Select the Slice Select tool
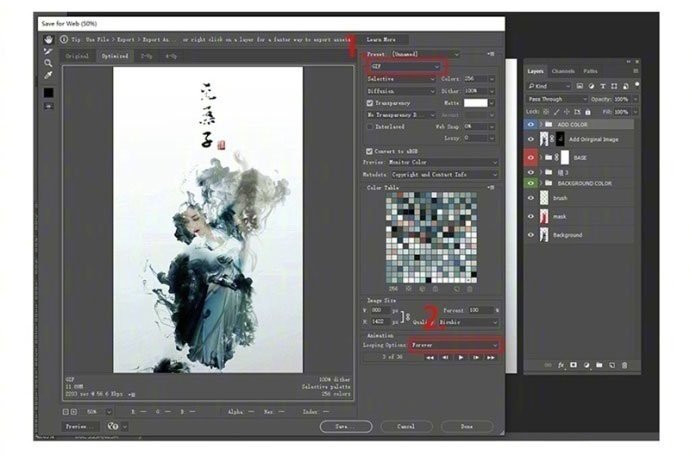Viewport: 690px width, 456px height. (x=48, y=51)
